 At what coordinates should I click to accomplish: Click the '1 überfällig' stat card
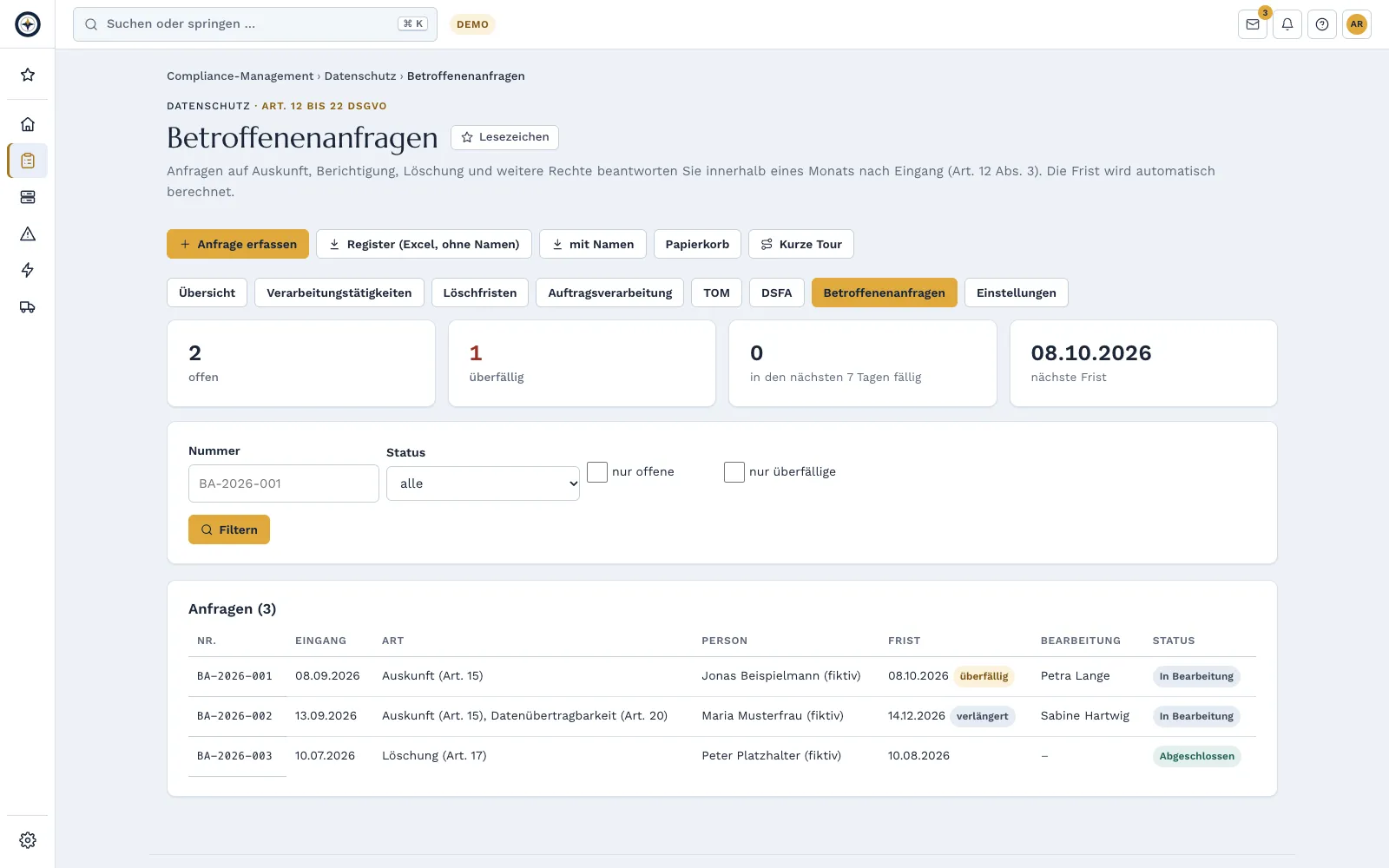click(x=582, y=363)
